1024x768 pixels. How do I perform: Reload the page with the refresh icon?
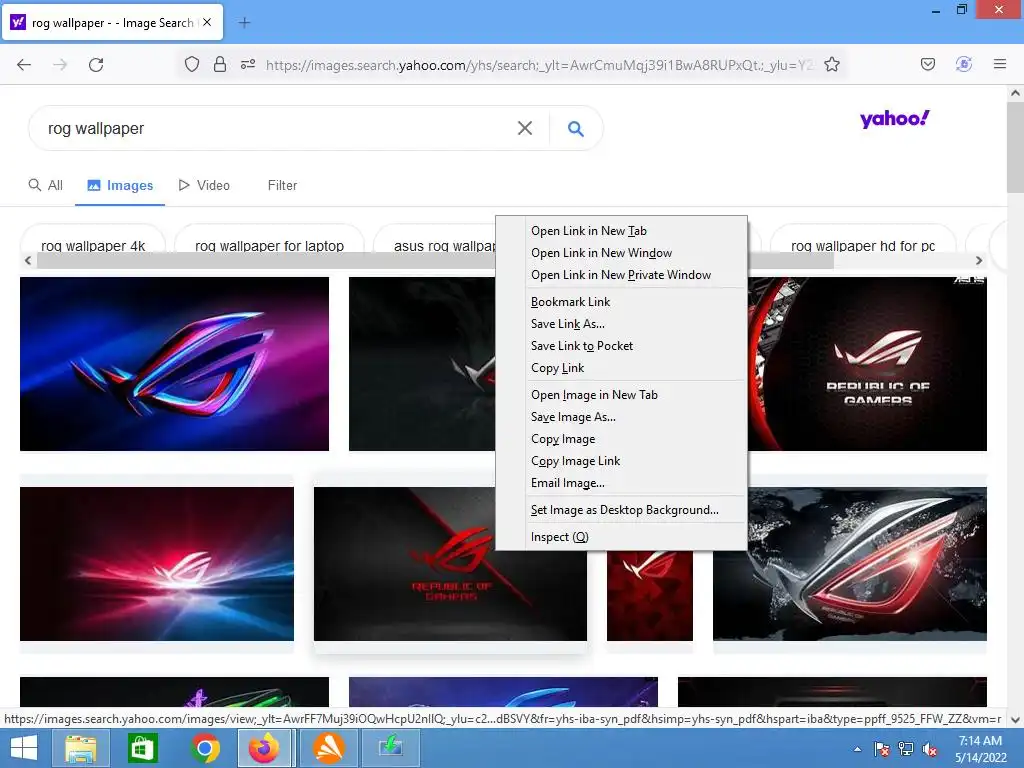click(x=96, y=65)
